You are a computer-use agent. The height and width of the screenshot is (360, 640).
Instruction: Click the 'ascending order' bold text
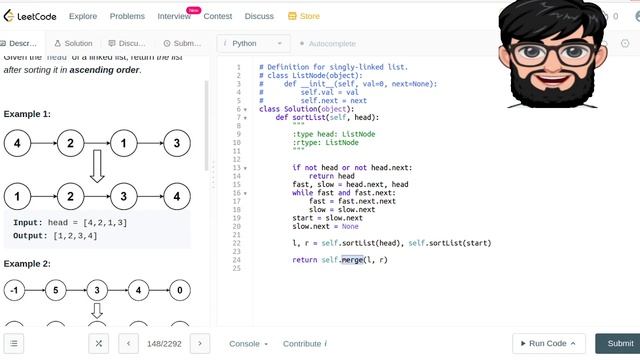[104, 70]
